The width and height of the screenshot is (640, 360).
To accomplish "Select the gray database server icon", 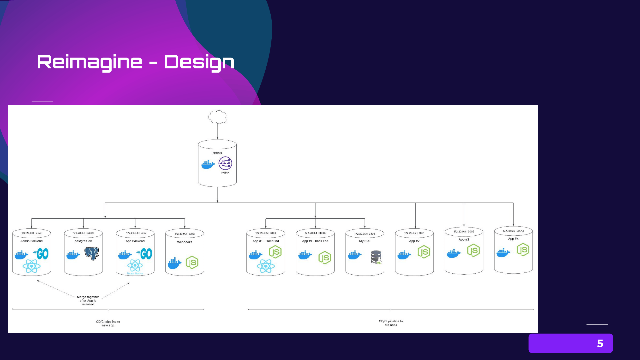I will [x=376, y=257].
